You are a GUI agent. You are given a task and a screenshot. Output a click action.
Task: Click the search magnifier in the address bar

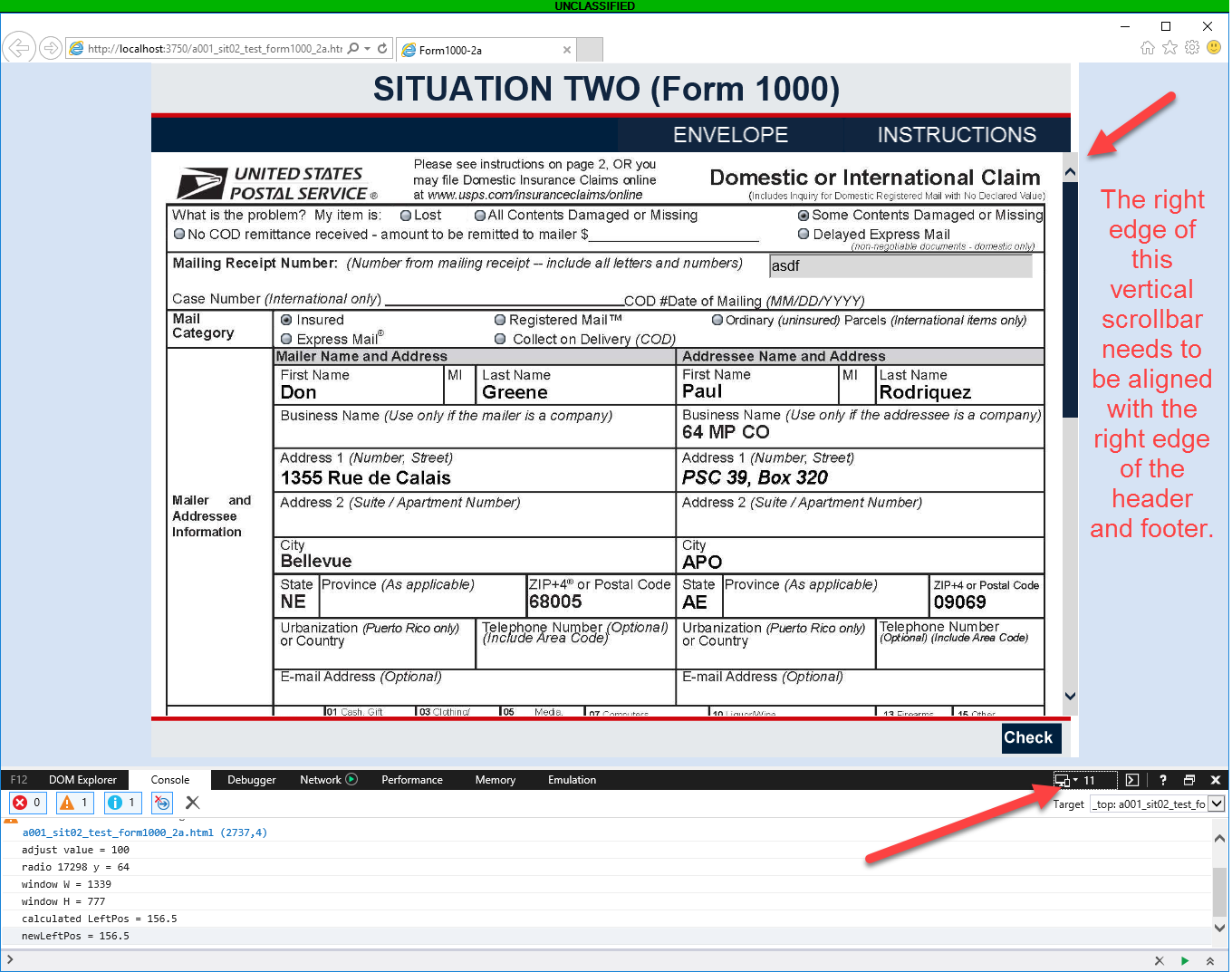point(353,49)
